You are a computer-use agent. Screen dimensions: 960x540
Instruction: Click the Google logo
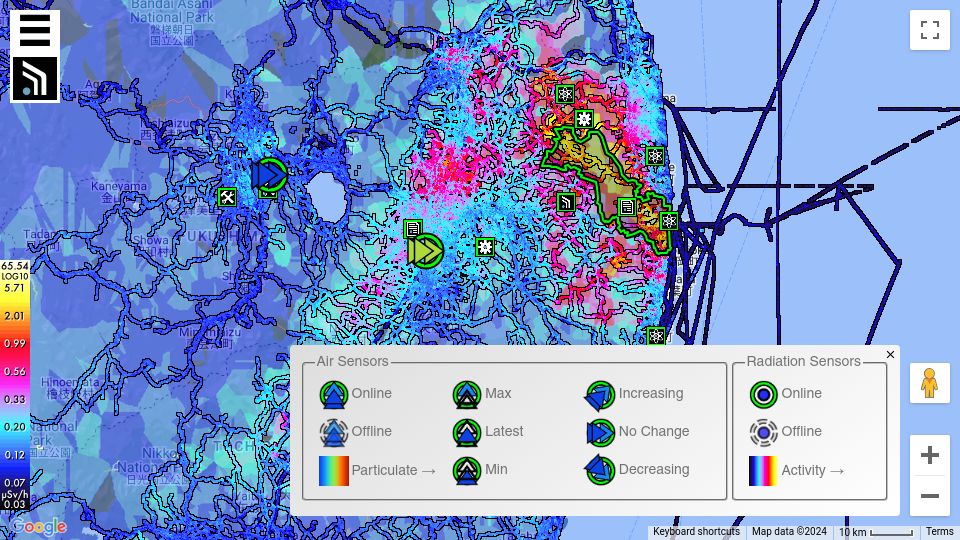pos(39,526)
